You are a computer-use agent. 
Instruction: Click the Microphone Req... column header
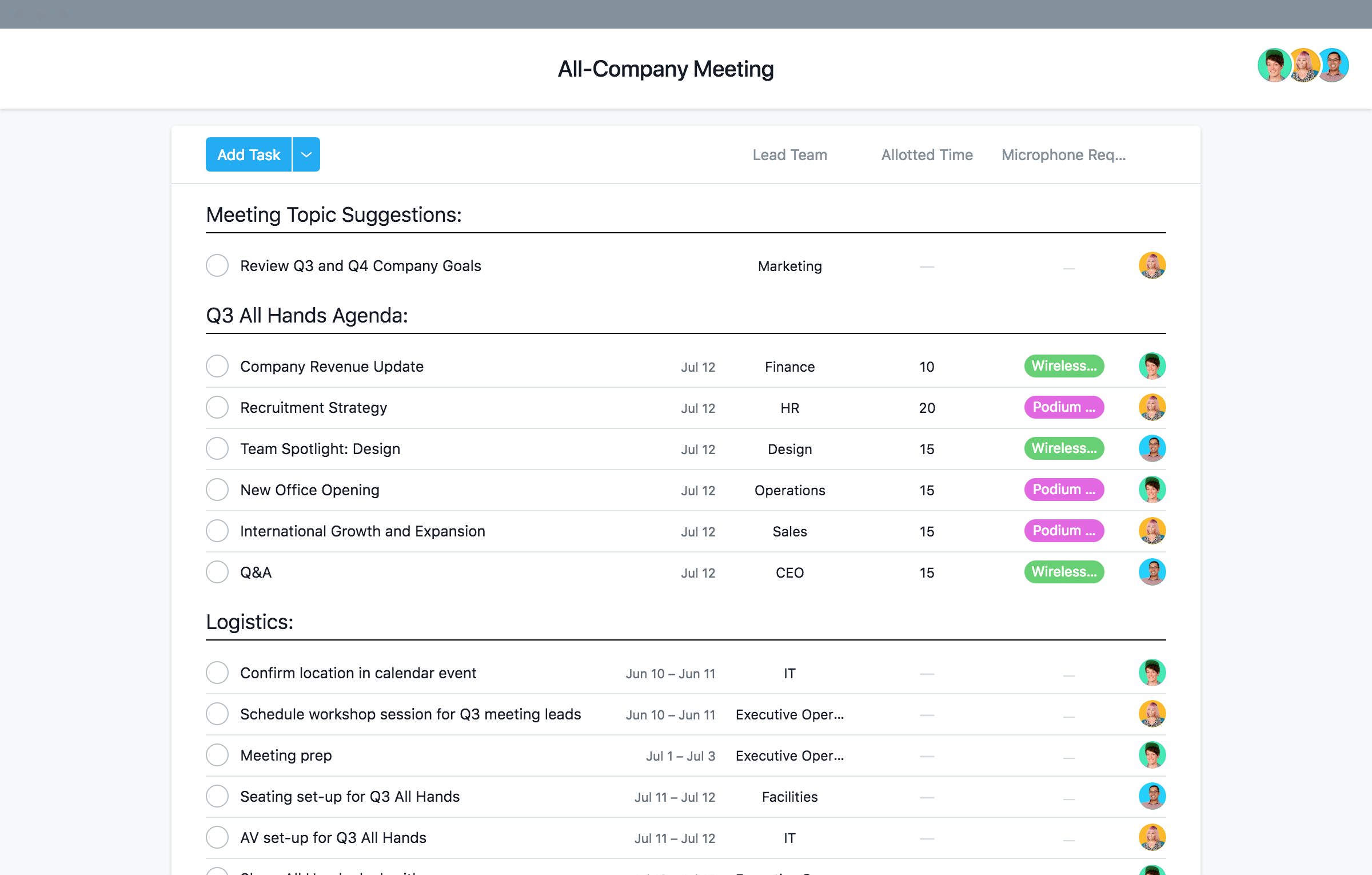(1063, 154)
